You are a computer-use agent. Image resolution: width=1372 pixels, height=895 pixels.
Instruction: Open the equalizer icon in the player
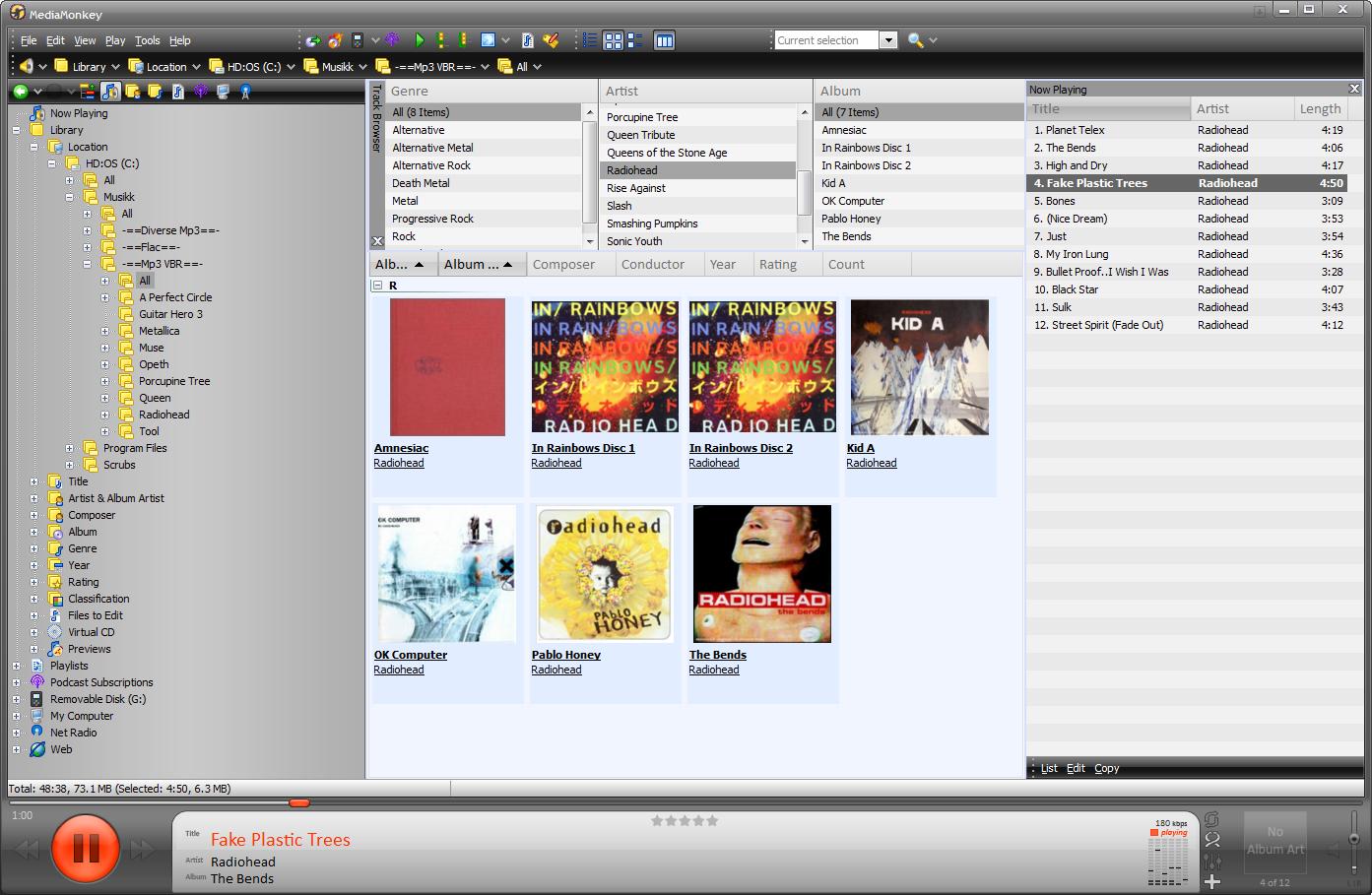(1212, 862)
